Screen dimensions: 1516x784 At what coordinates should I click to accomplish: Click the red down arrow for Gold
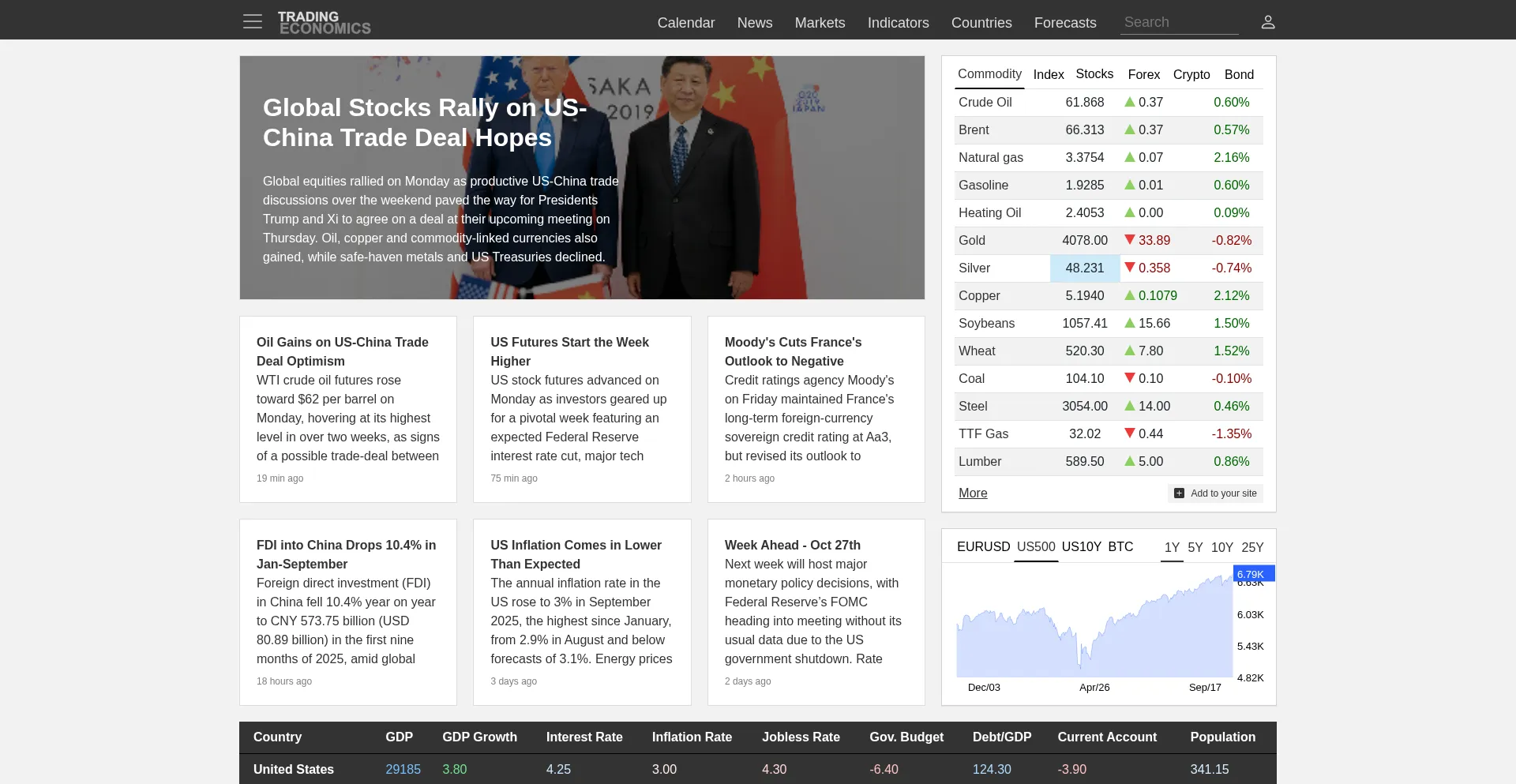tap(1130, 240)
